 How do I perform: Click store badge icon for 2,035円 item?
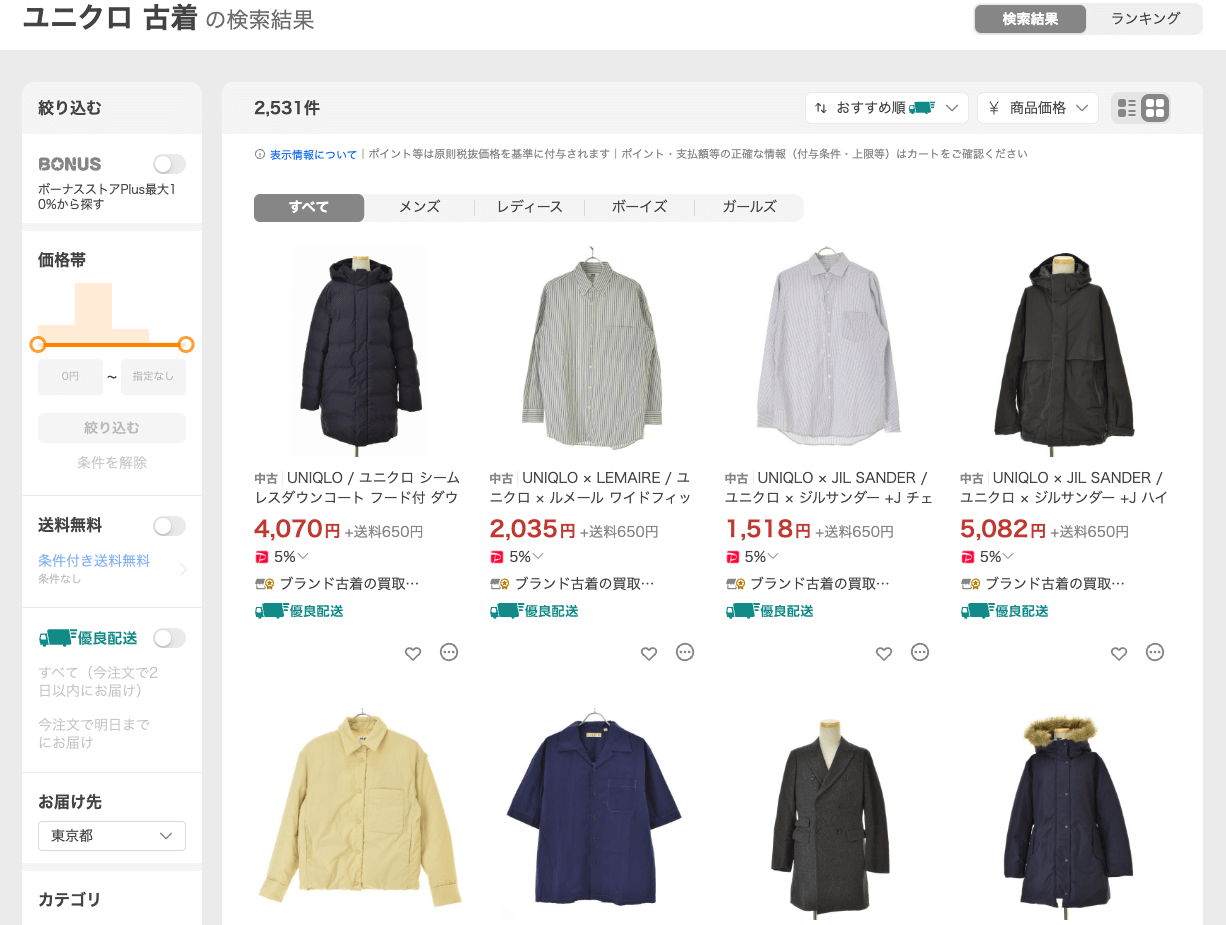(500, 584)
